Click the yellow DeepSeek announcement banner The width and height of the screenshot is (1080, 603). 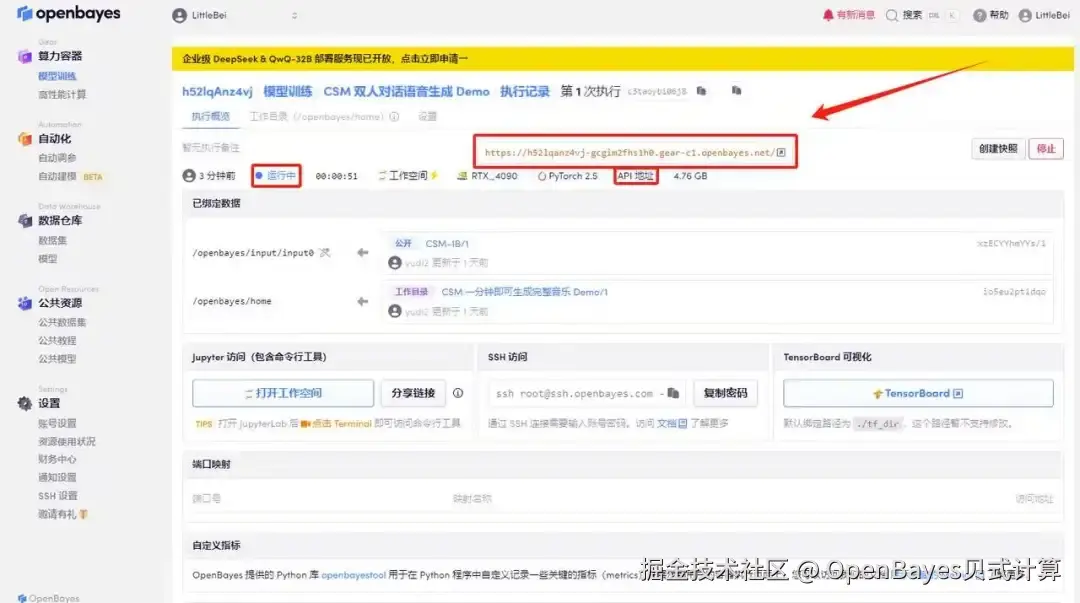pos(623,59)
